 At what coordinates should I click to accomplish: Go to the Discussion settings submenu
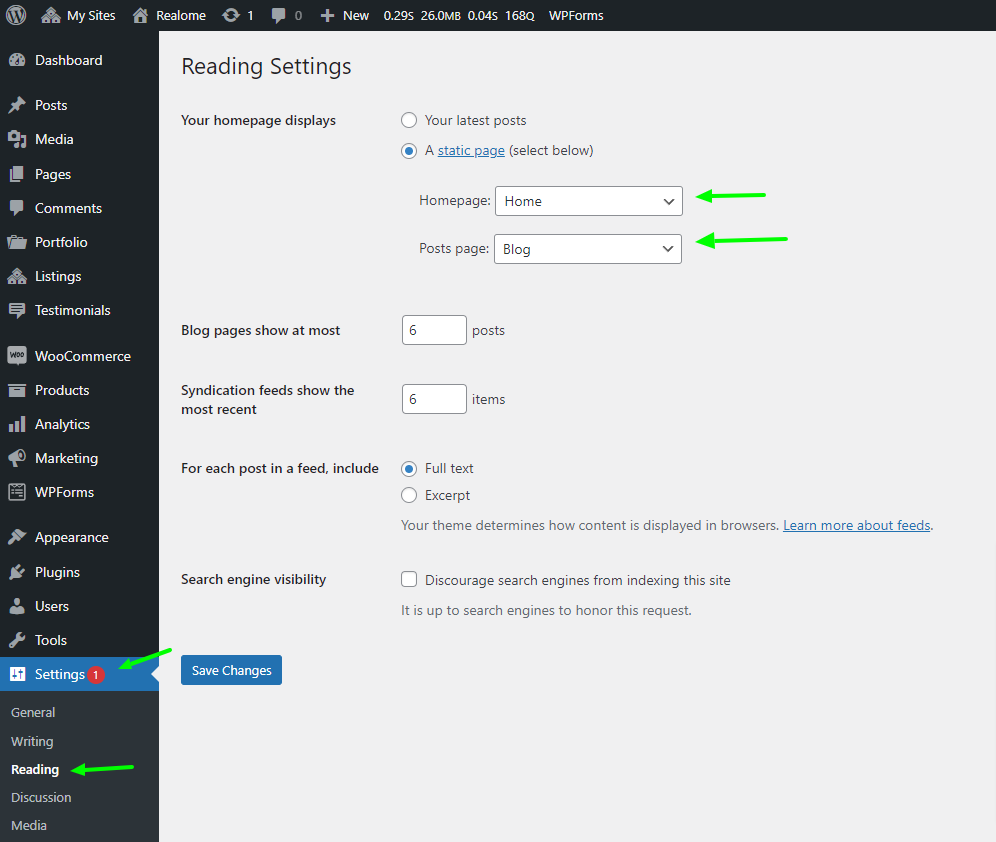41,797
